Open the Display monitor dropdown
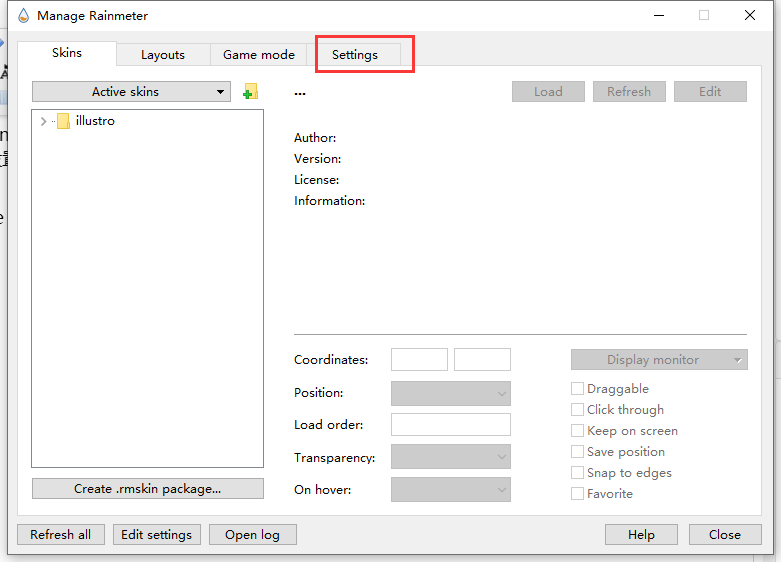 point(659,360)
